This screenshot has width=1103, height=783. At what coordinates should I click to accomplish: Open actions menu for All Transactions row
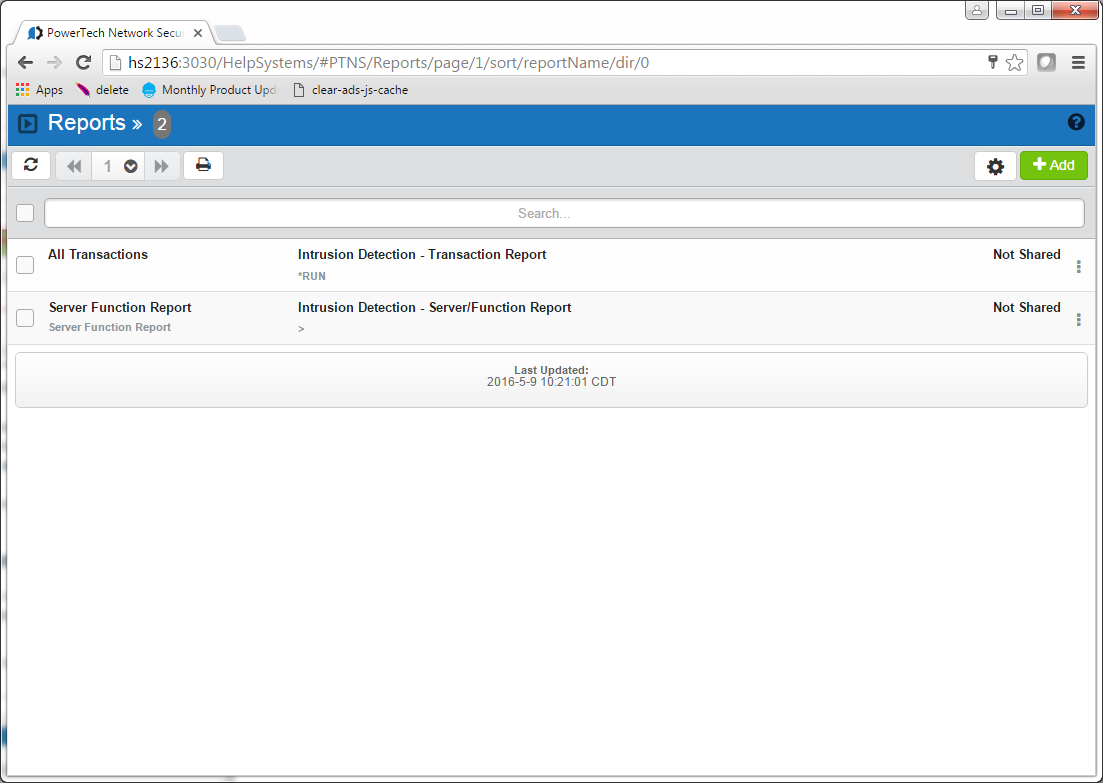coord(1078,267)
